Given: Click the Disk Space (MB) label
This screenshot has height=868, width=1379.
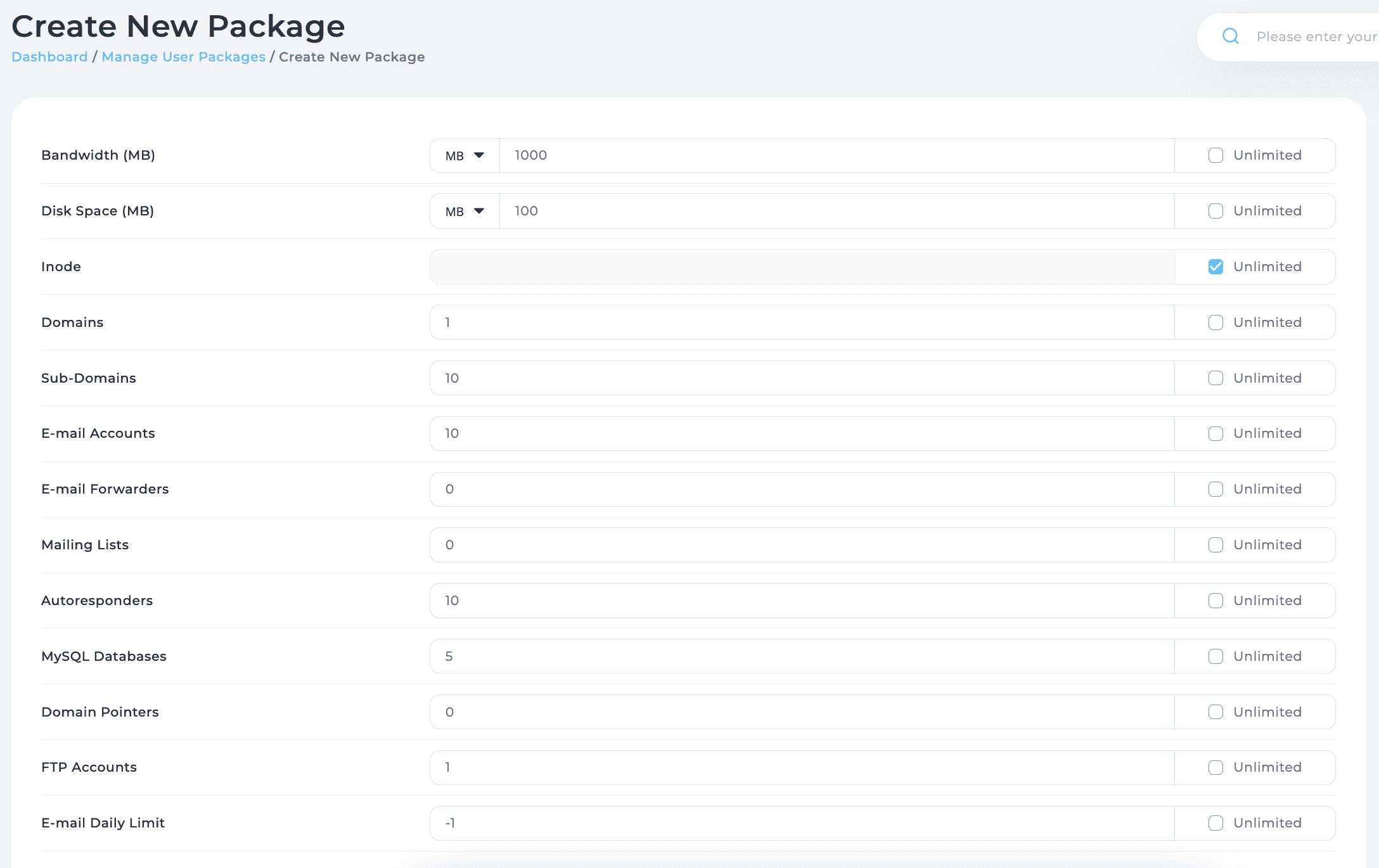Looking at the screenshot, I should click(98, 211).
